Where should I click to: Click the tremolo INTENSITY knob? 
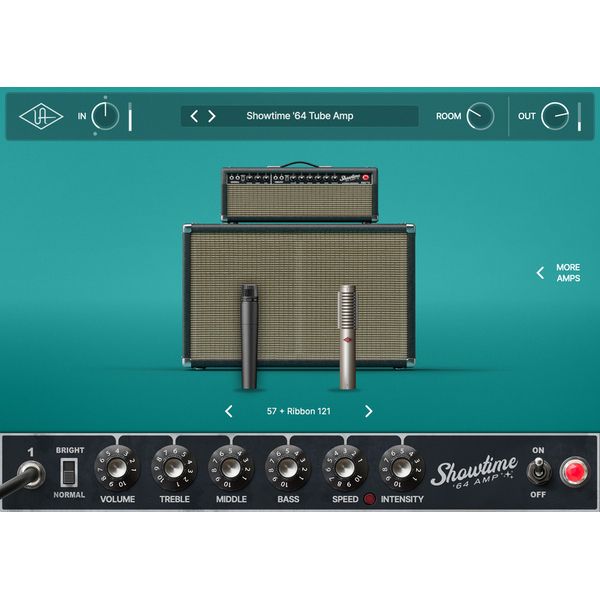pyautogui.click(x=402, y=468)
